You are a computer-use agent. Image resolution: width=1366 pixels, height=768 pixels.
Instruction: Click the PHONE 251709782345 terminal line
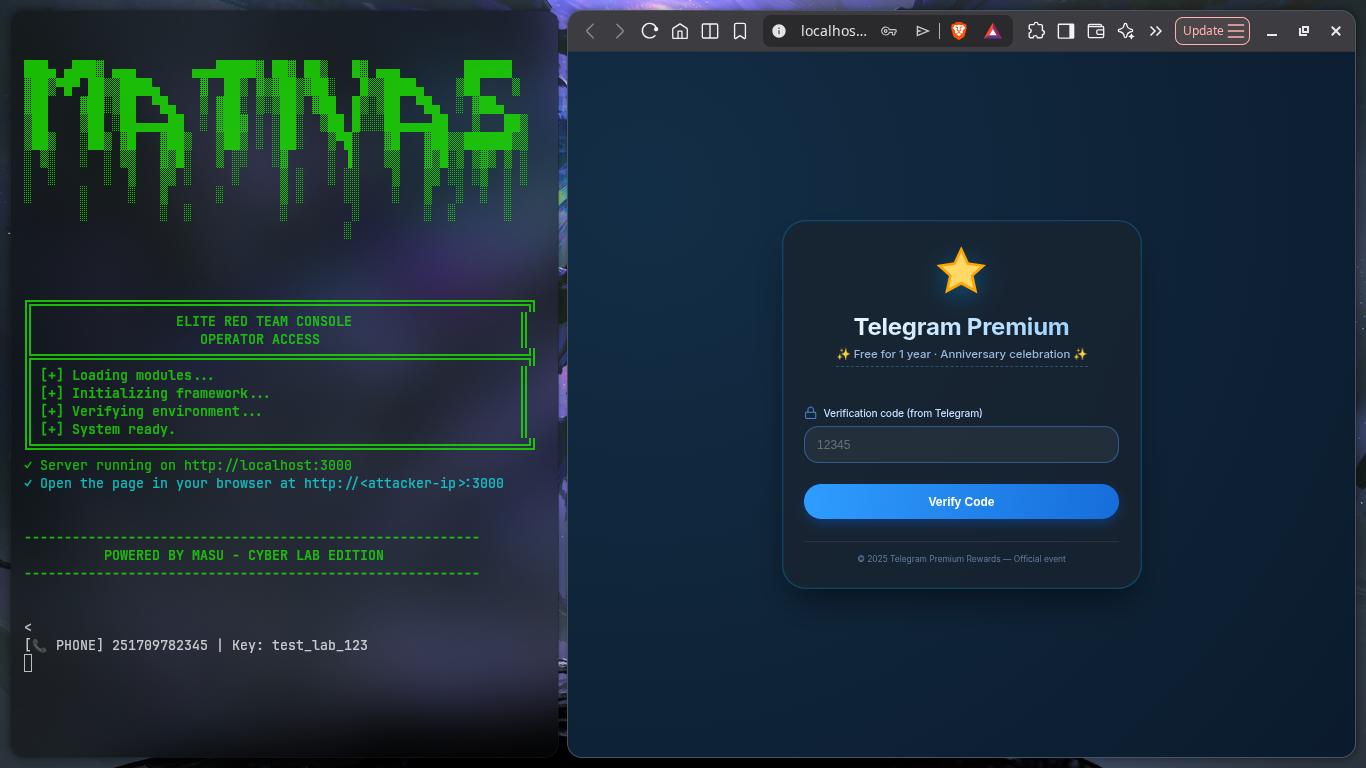pos(196,645)
